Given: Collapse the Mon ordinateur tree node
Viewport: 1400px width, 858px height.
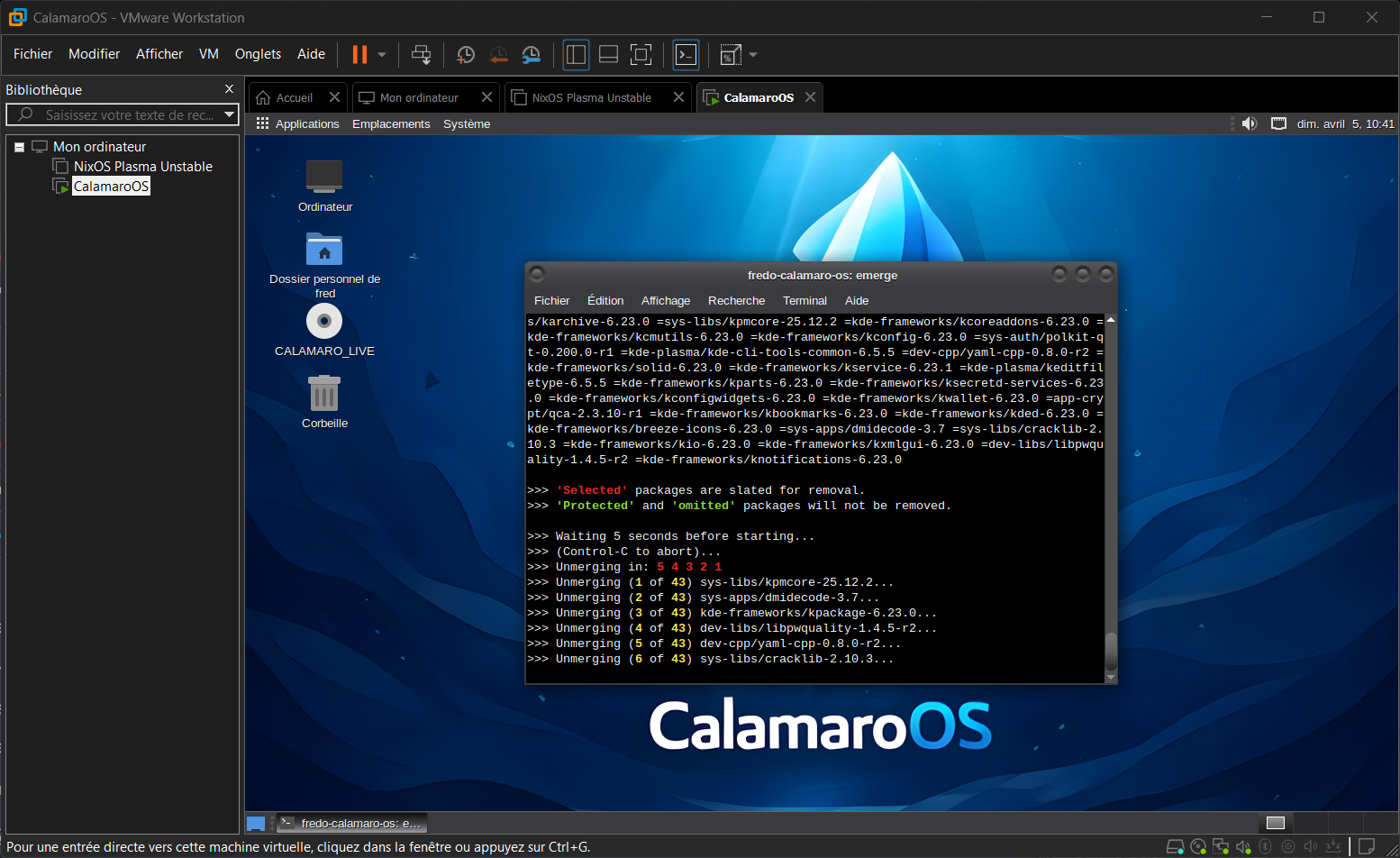Looking at the screenshot, I should pos(19,147).
